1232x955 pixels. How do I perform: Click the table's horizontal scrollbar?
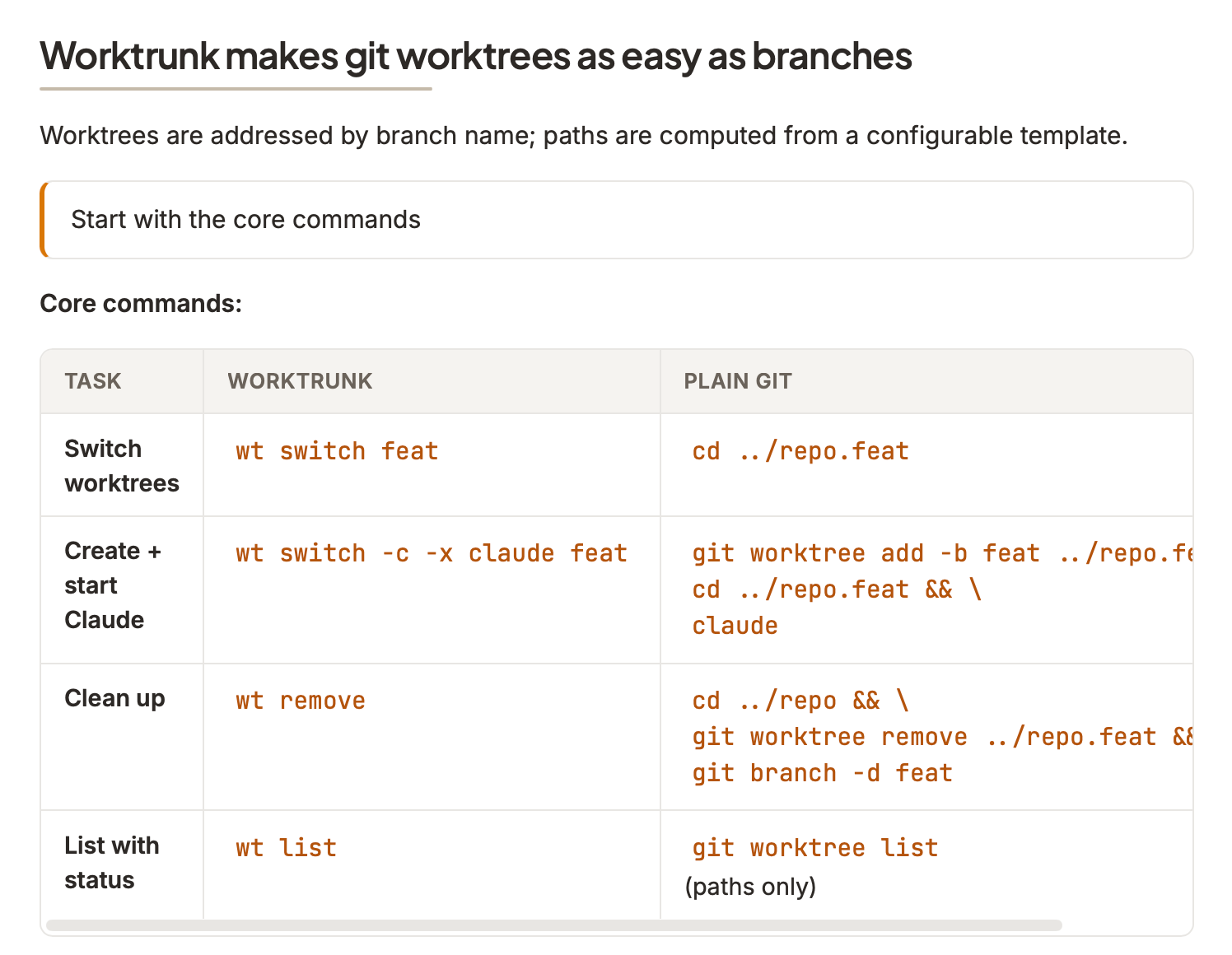tap(553, 925)
